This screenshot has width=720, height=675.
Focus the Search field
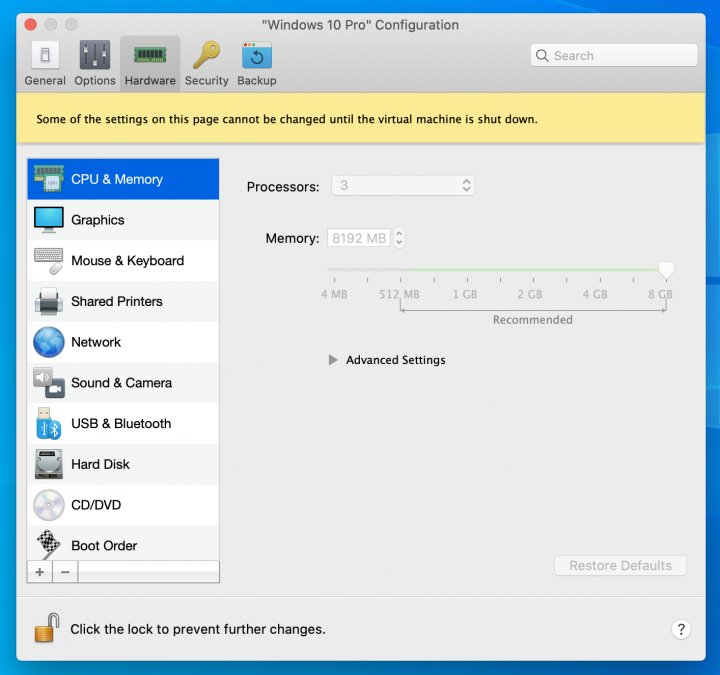614,56
